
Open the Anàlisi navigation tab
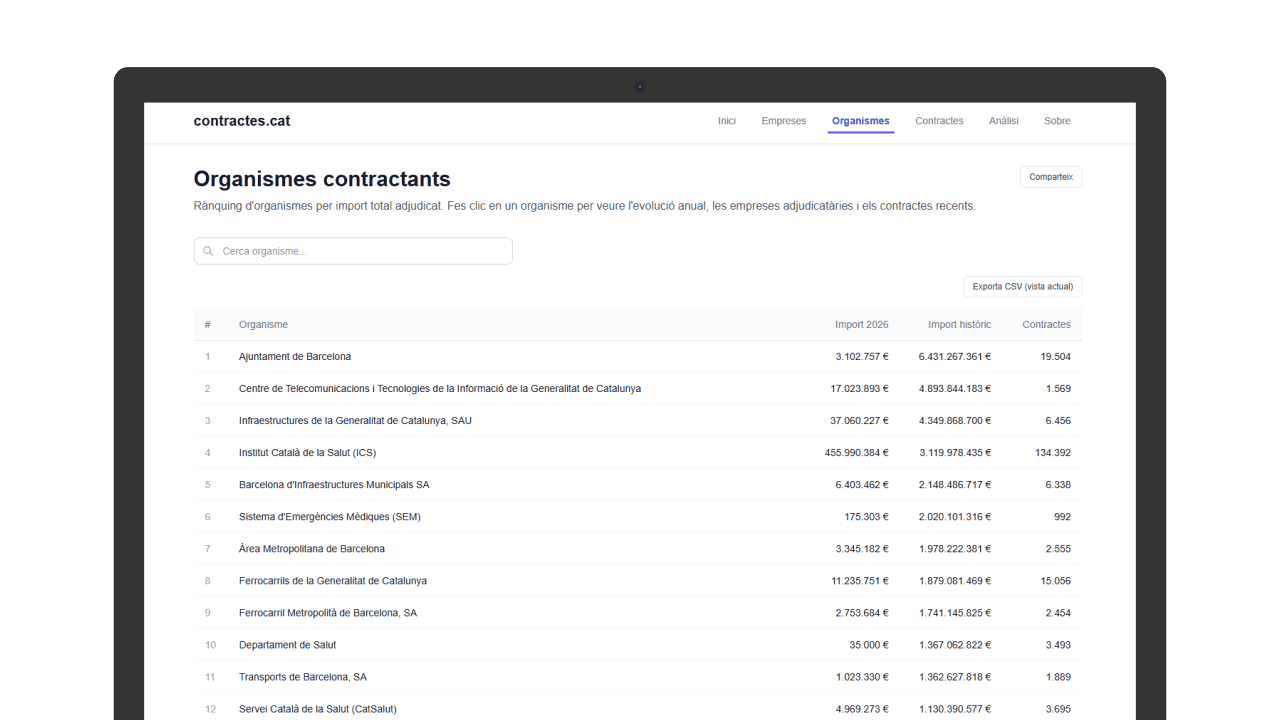click(x=1003, y=121)
